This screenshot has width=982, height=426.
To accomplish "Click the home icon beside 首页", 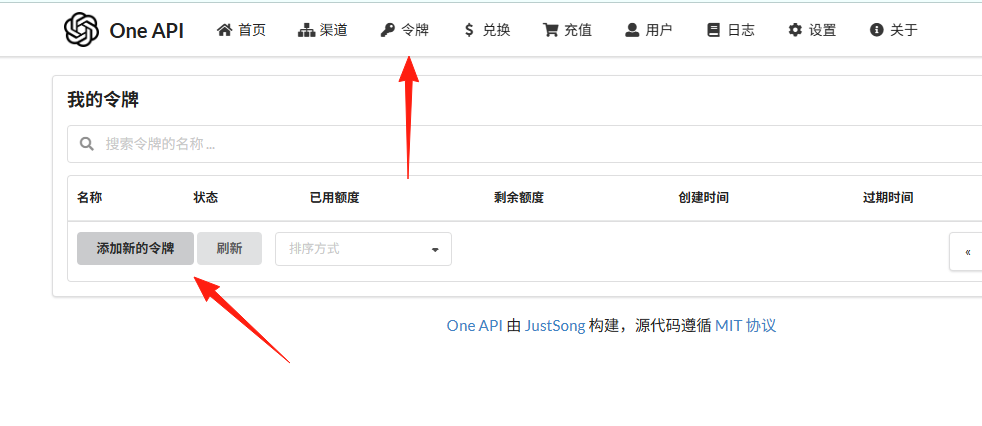I will pos(224,29).
